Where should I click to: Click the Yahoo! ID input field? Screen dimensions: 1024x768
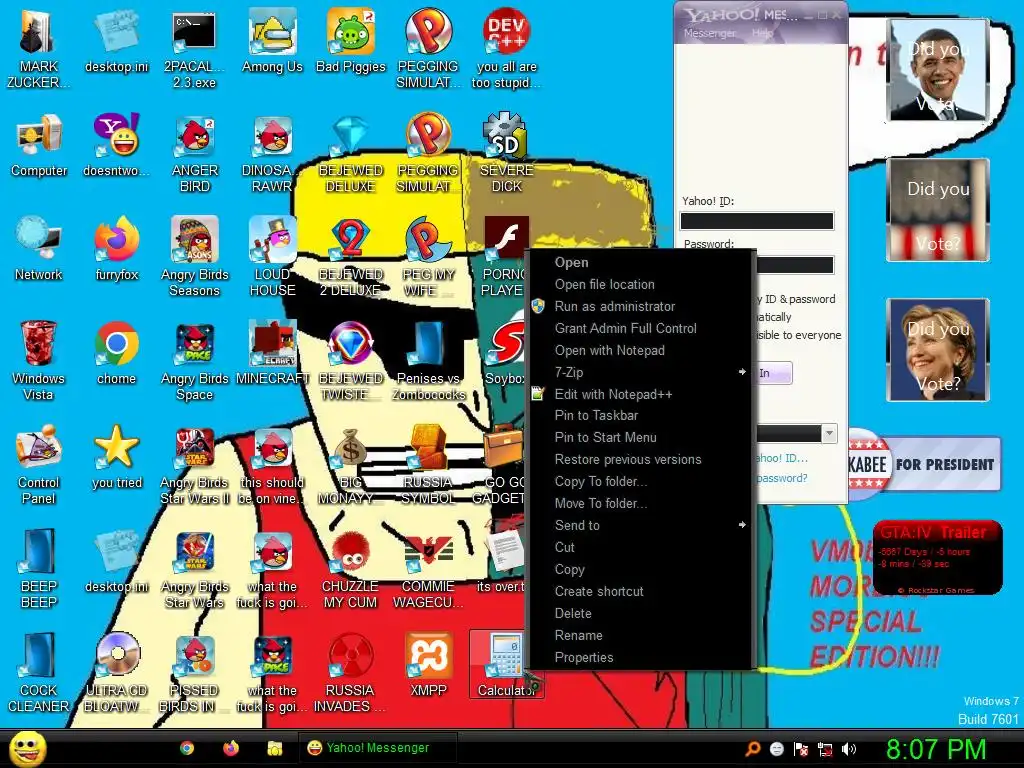757,221
